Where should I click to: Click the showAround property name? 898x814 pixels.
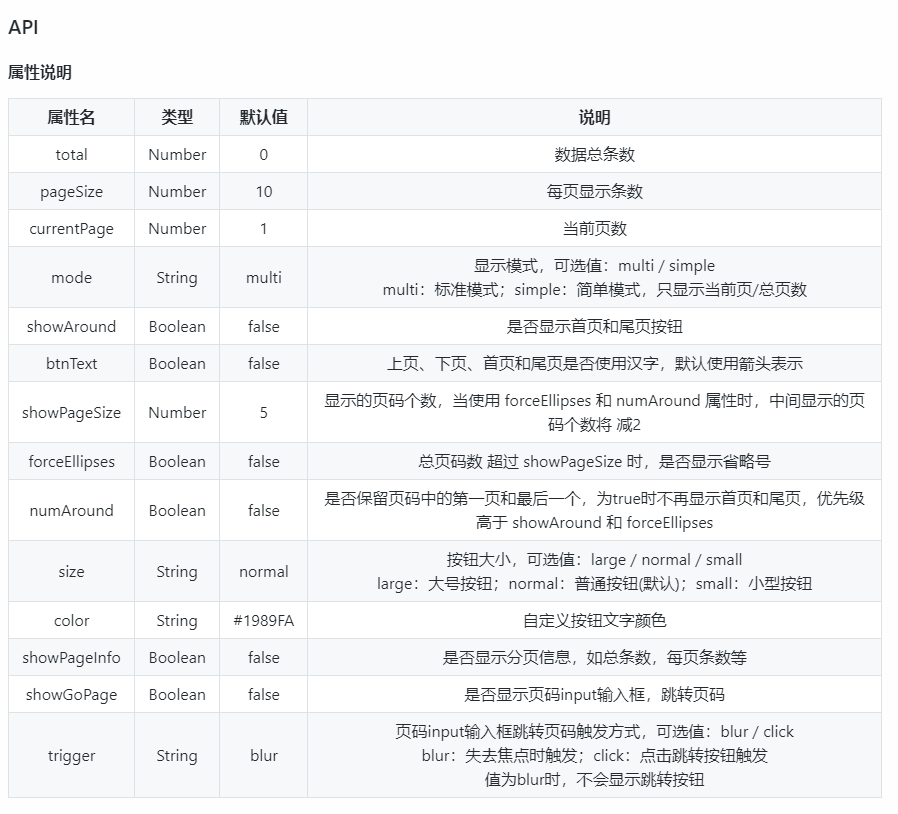click(70, 324)
